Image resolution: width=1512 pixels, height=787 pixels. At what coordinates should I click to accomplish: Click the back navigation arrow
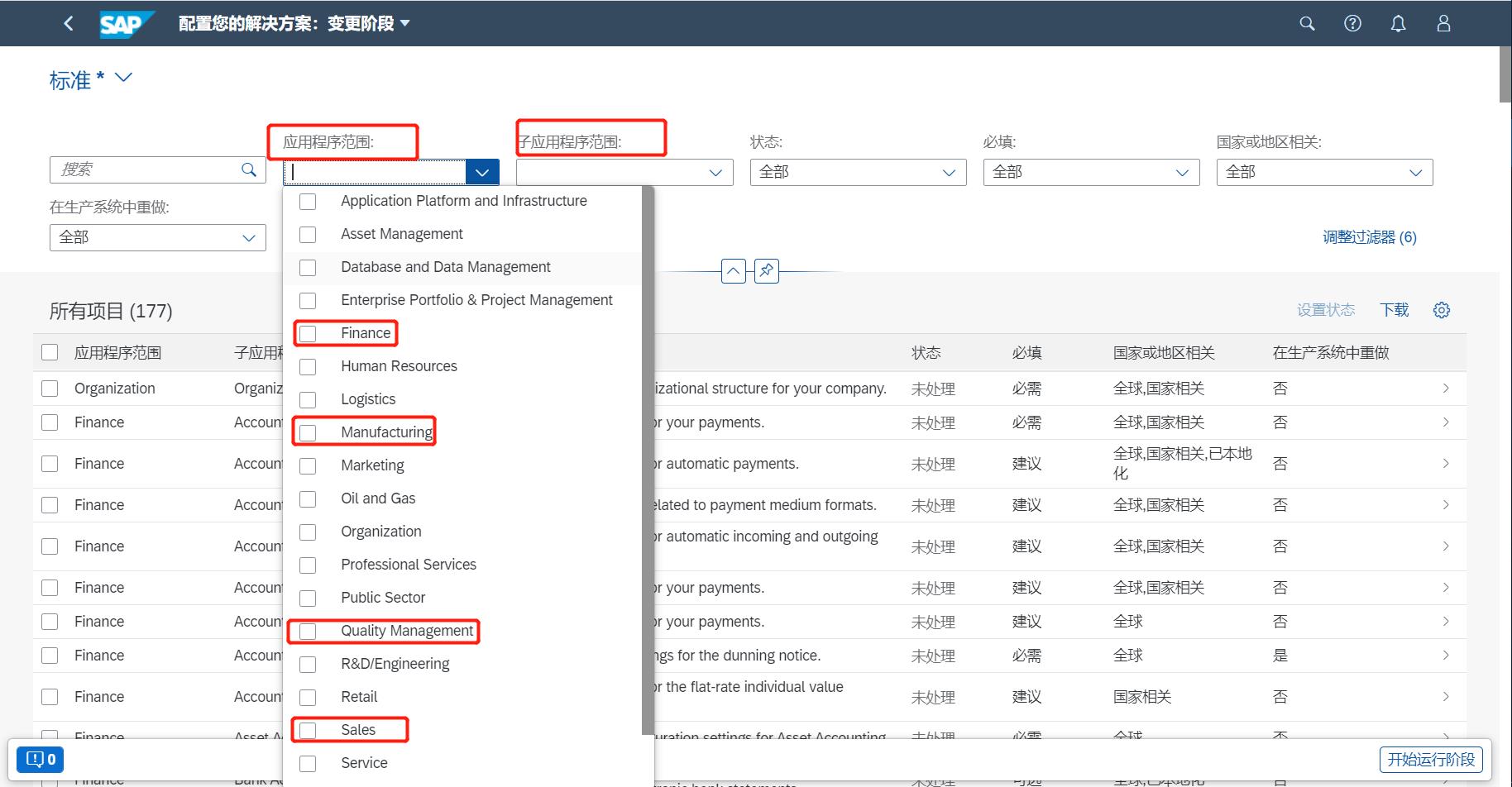(69, 23)
